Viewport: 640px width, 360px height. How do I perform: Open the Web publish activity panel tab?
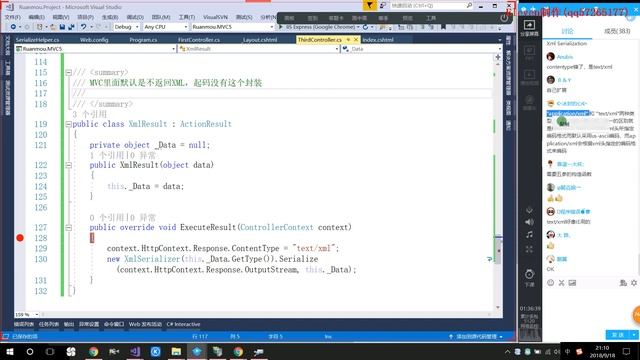point(145,324)
